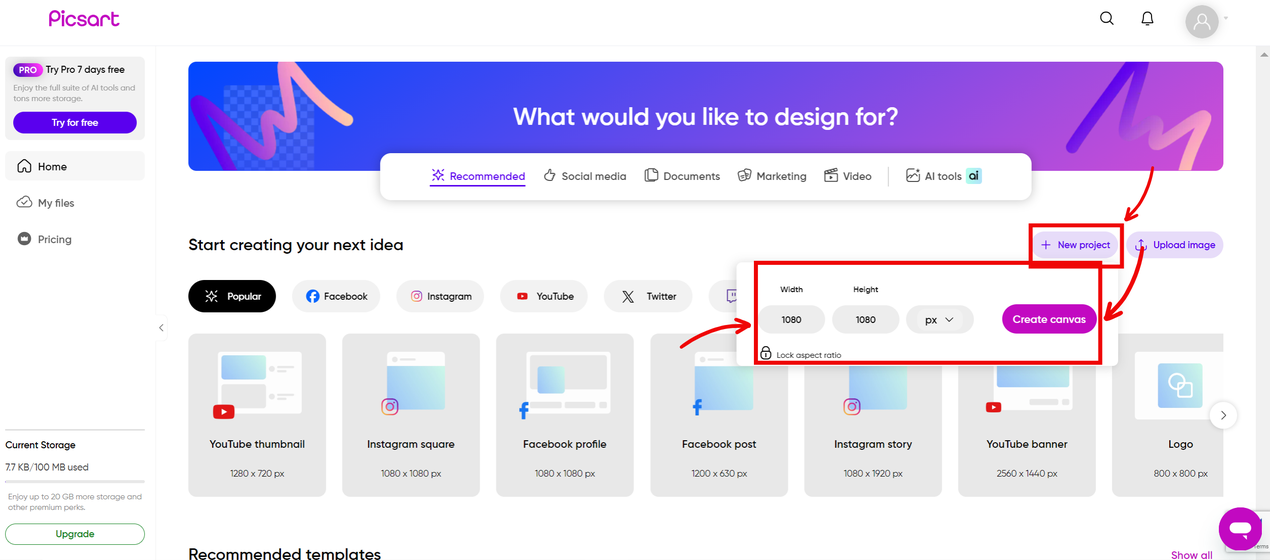The image size is (1270, 560).
Task: Filter by the Facebook chip
Action: (x=337, y=296)
